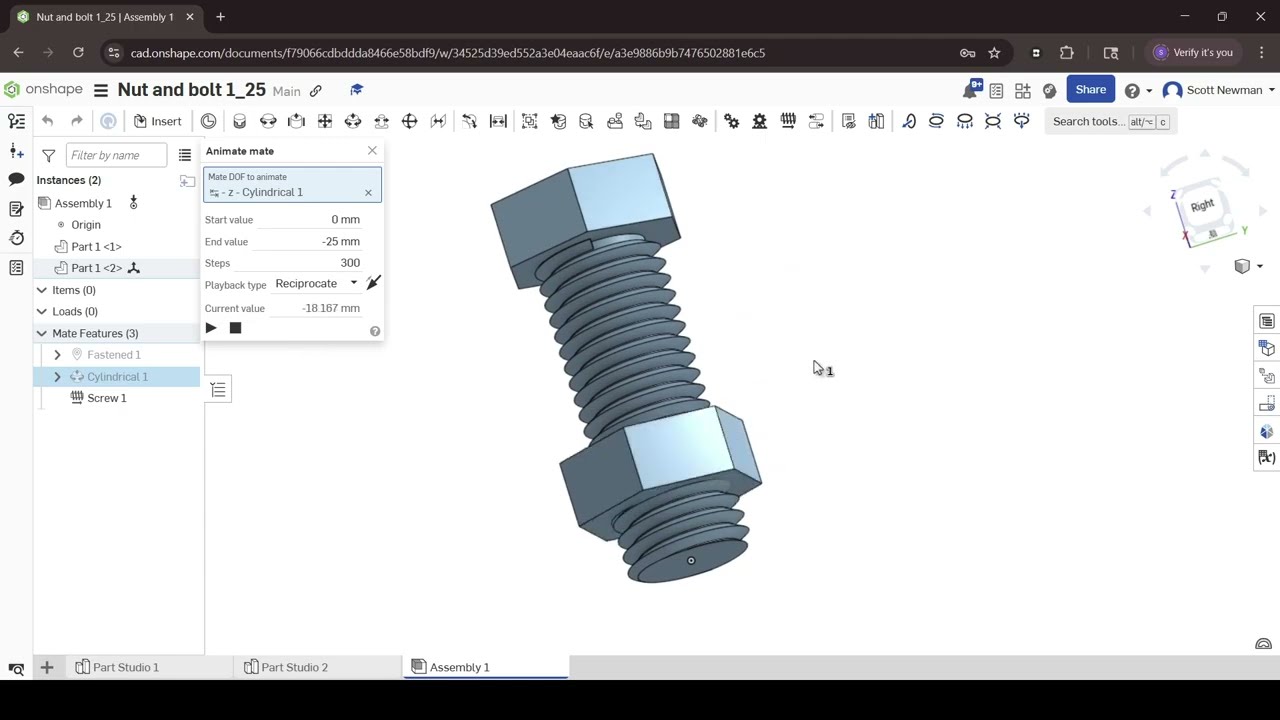Close the Animate mate dialog

(x=372, y=151)
